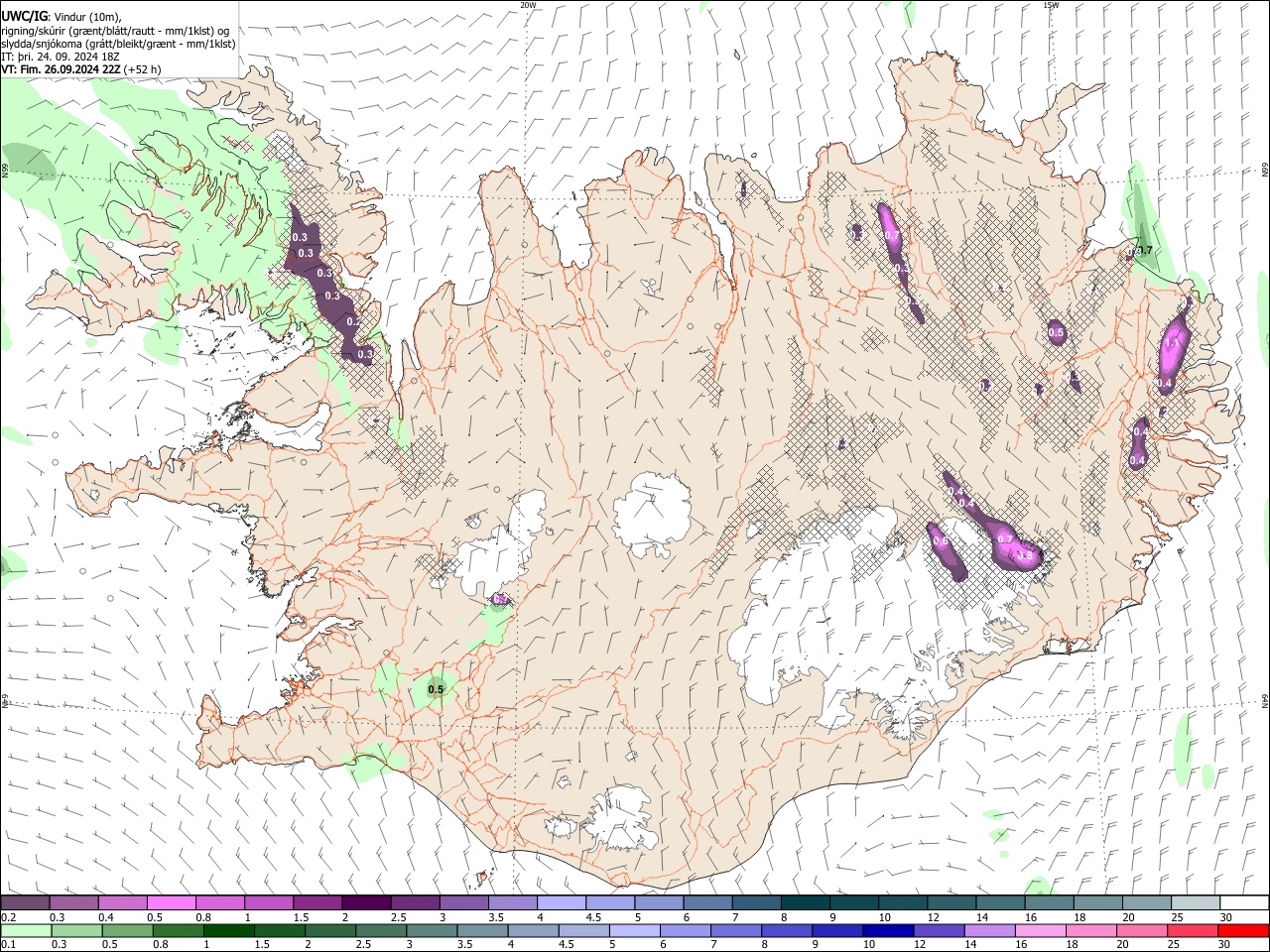The image size is (1270, 952).
Task: Pick the light pink swatch between 16 and 18
Action: 1041,930
